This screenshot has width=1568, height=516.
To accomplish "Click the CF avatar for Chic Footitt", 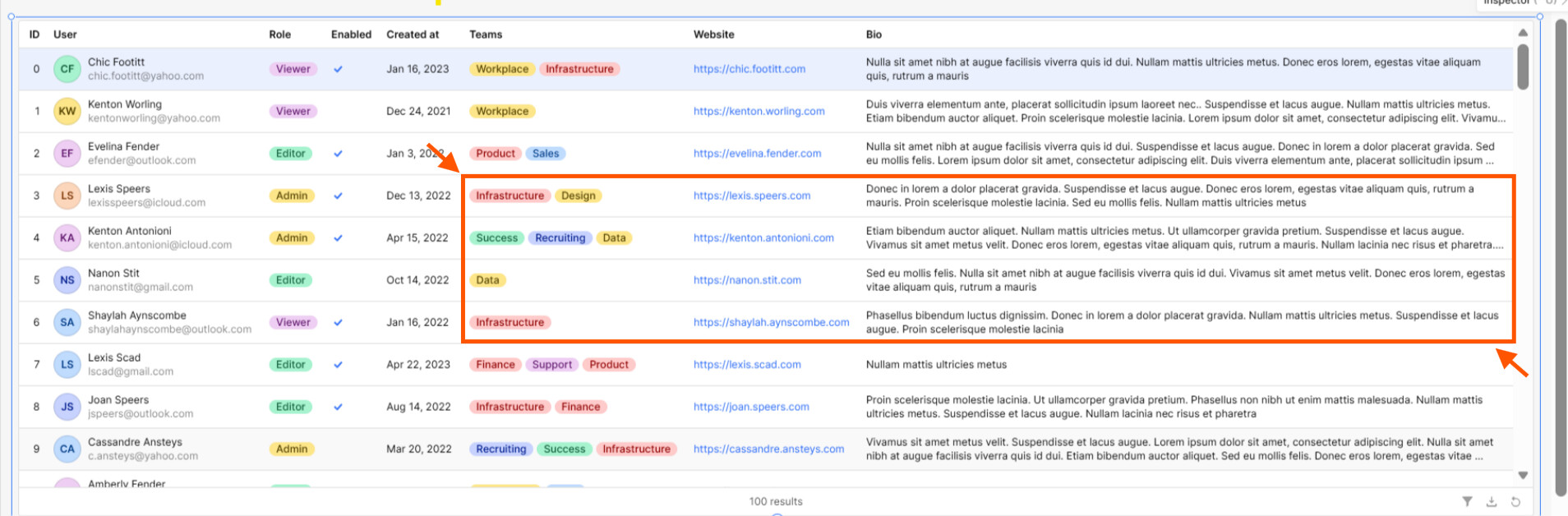I will pyautogui.click(x=67, y=69).
